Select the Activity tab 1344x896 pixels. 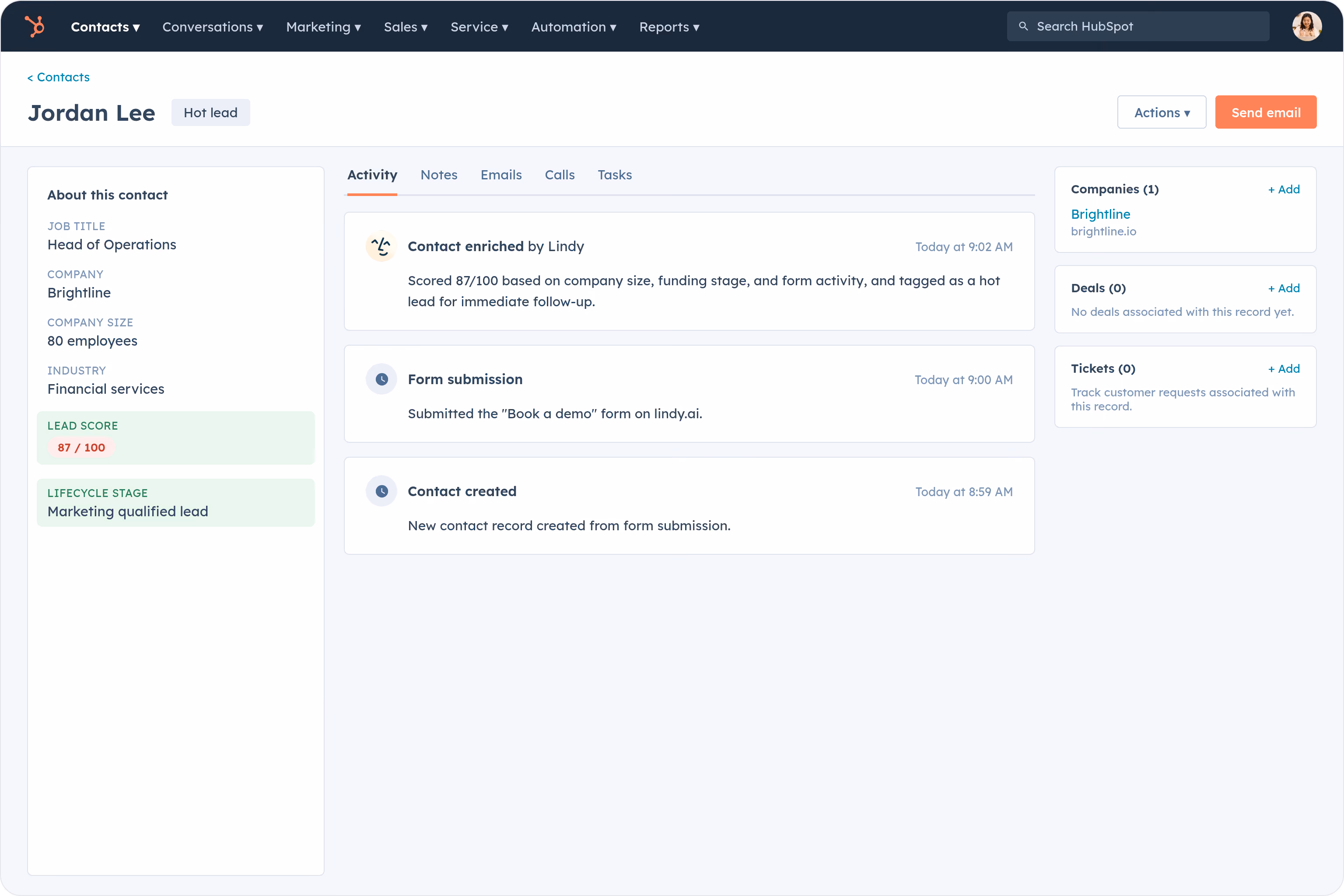click(372, 175)
